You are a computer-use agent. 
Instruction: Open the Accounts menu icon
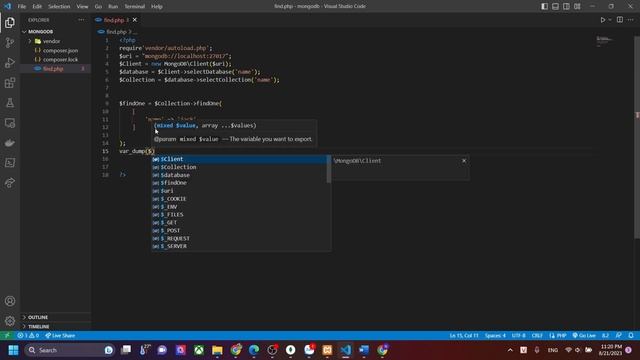coord(10,301)
